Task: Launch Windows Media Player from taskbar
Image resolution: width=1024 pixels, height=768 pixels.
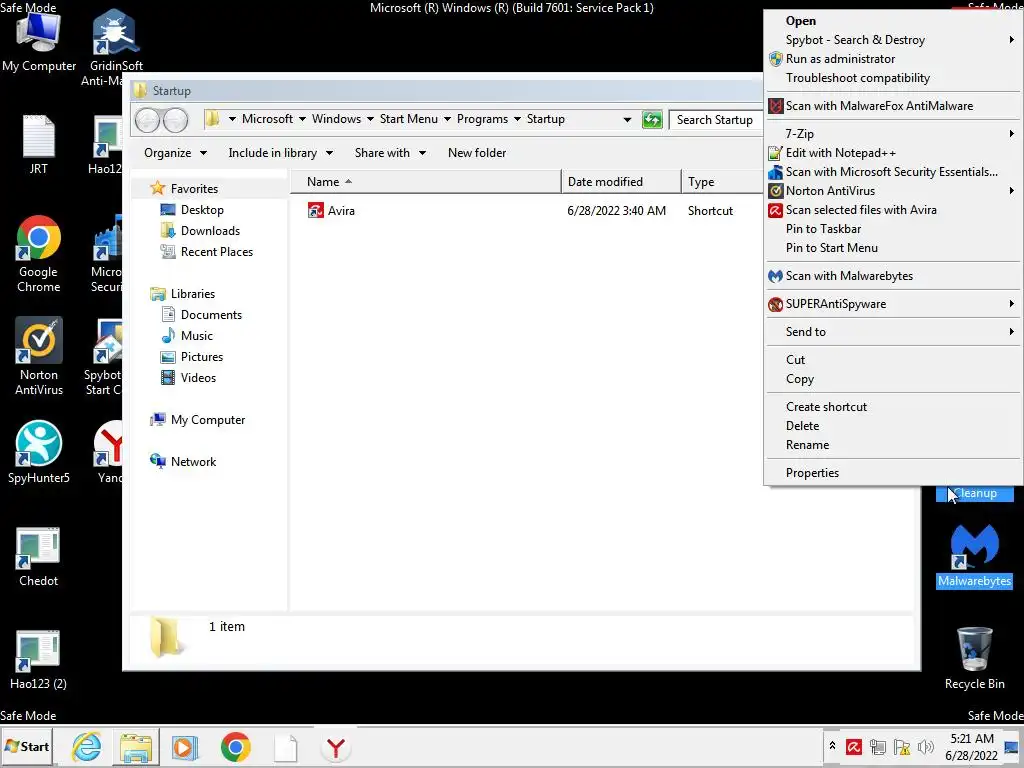Action: pyautogui.click(x=185, y=746)
